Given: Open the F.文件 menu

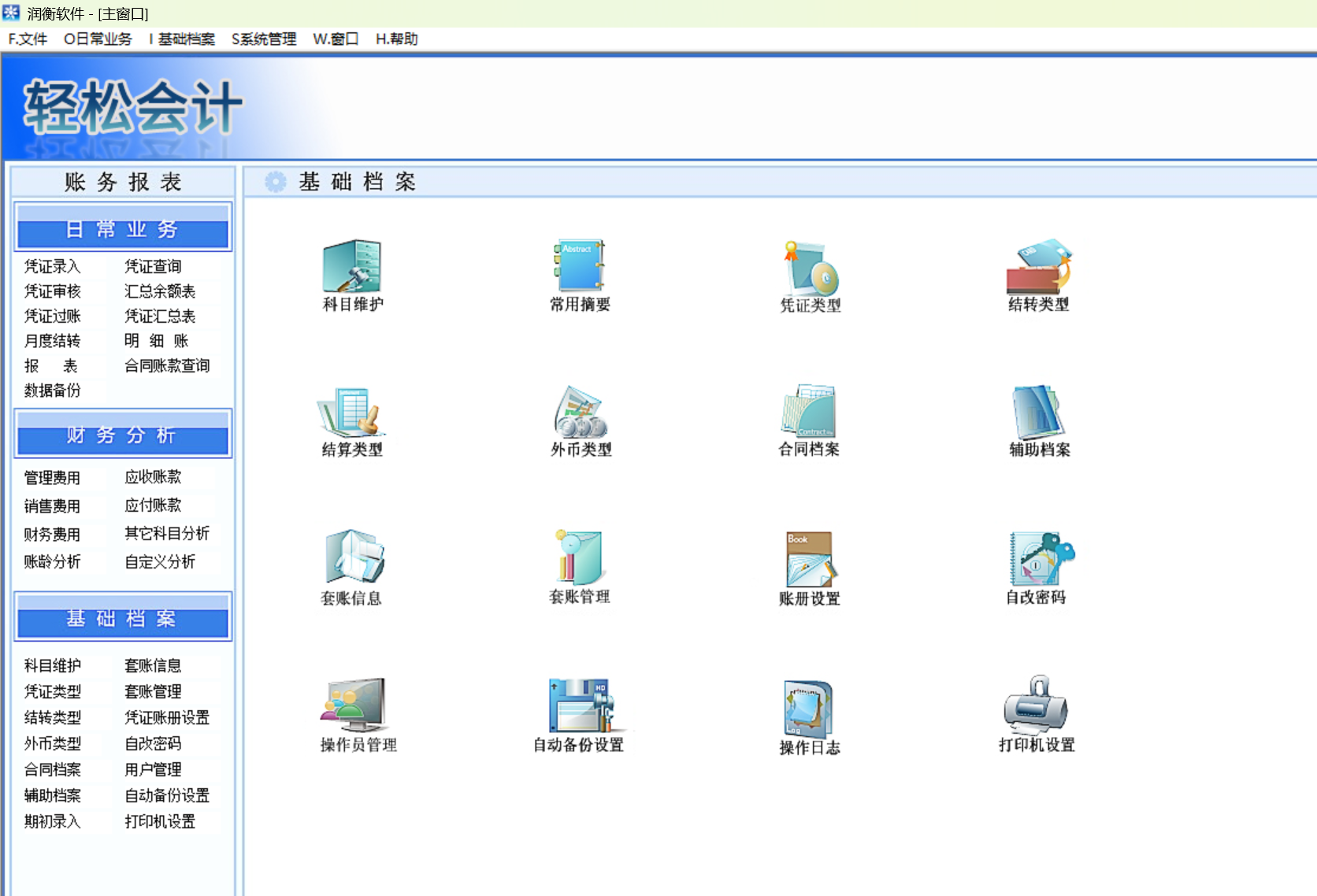Looking at the screenshot, I should [28, 39].
